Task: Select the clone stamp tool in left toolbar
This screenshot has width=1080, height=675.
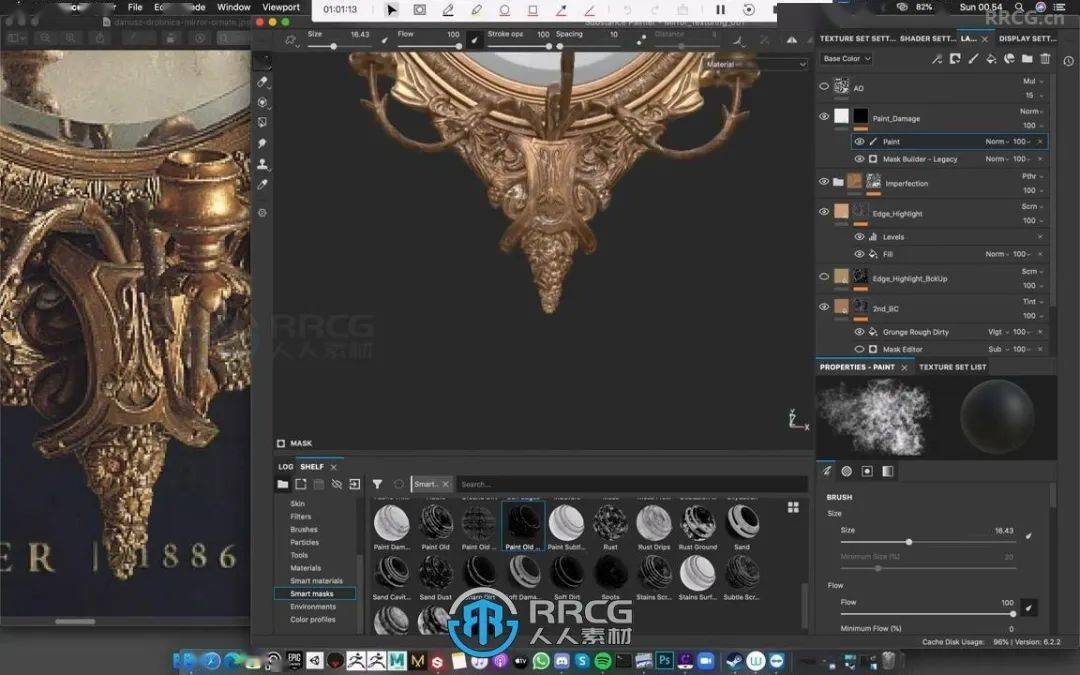Action: (263, 164)
